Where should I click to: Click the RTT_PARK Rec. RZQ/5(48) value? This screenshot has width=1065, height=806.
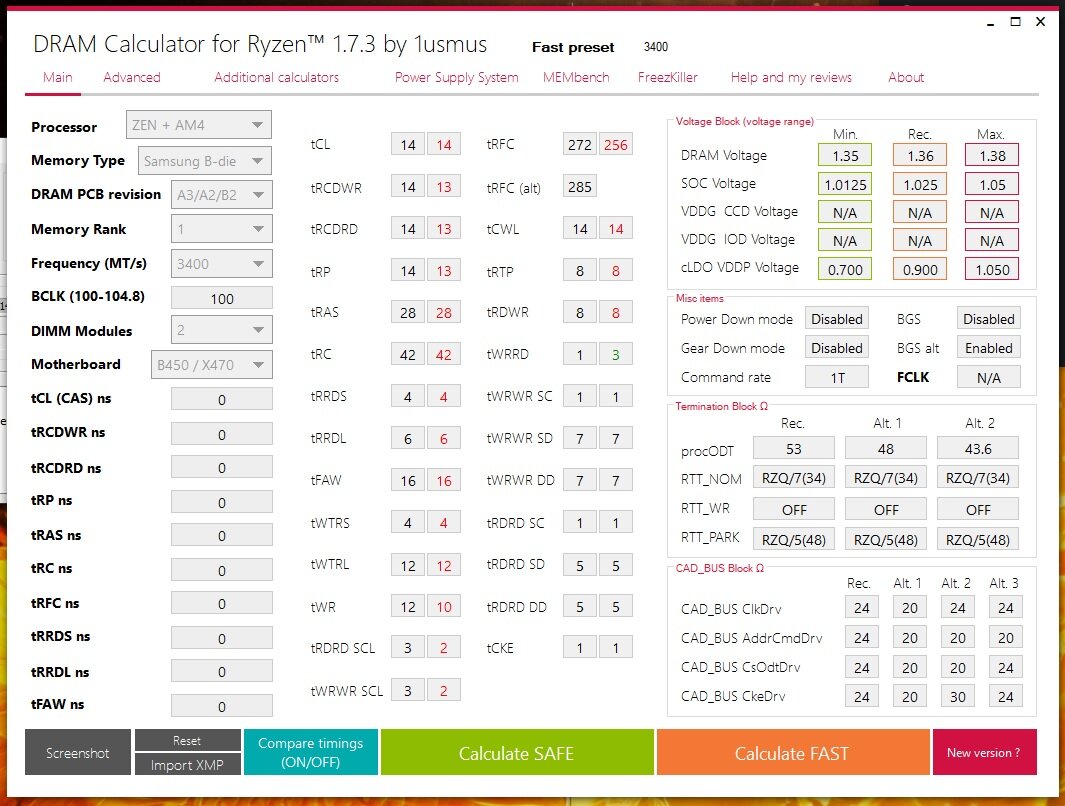click(x=794, y=540)
